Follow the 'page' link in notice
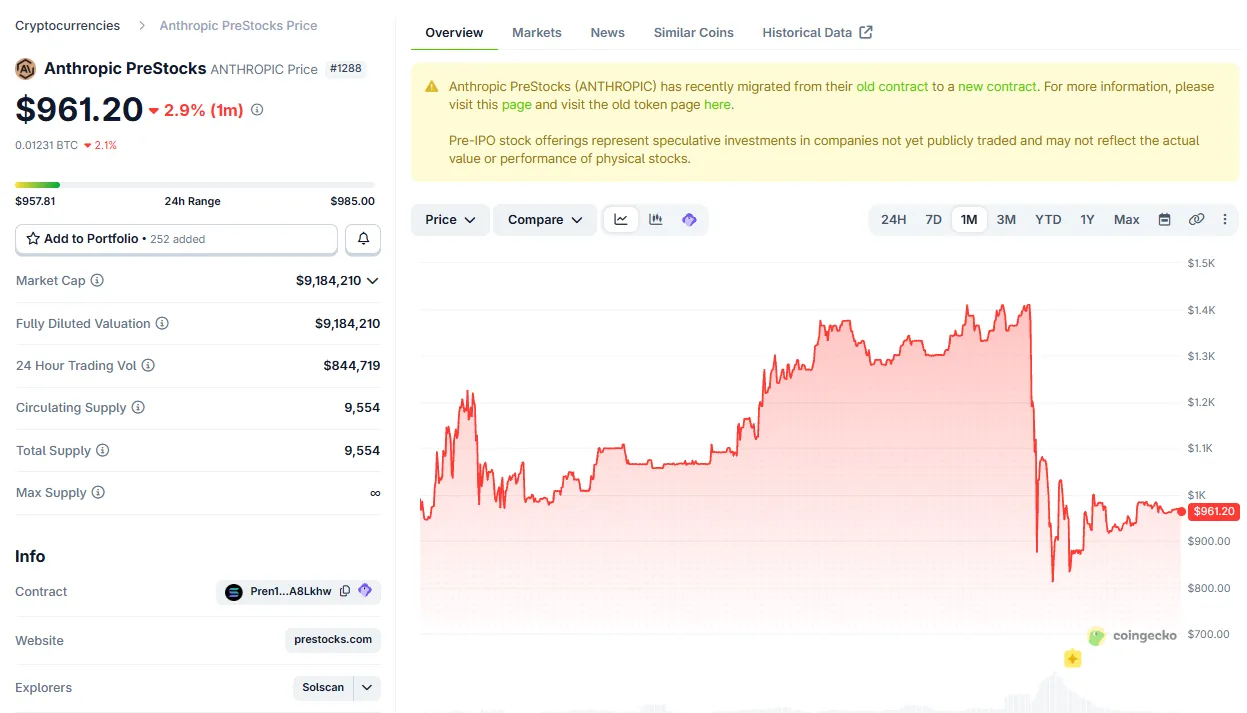1247x713 pixels. (x=517, y=105)
